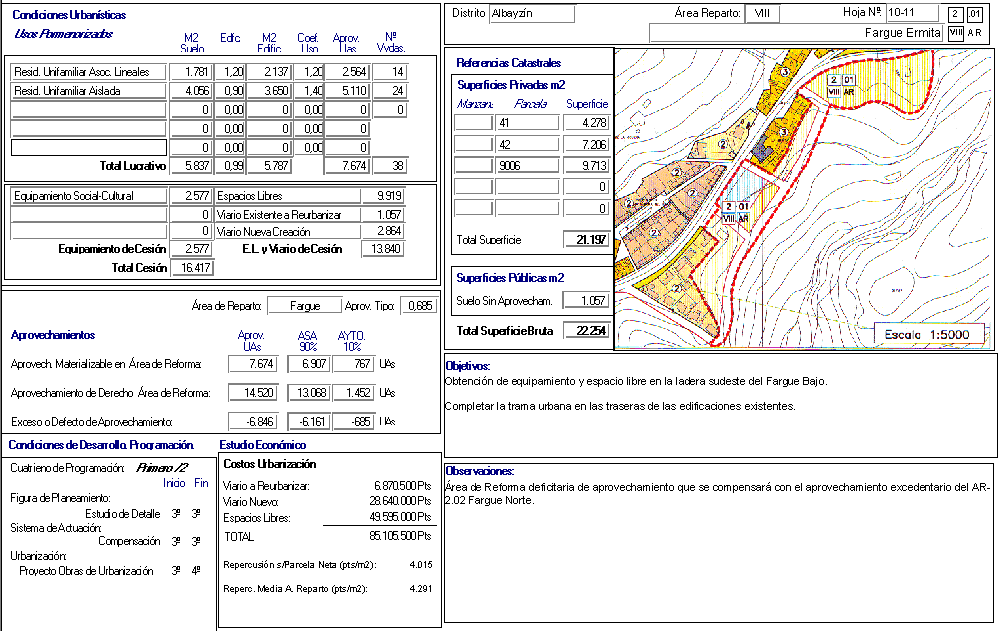Click ASA 90% value 6.907

click(x=308, y=364)
